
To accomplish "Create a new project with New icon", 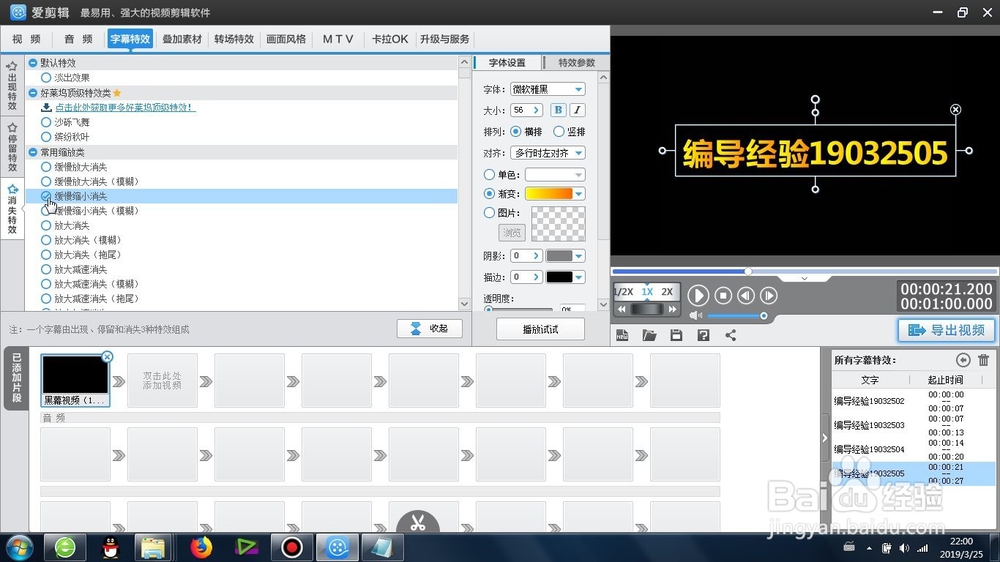I will click(x=622, y=336).
